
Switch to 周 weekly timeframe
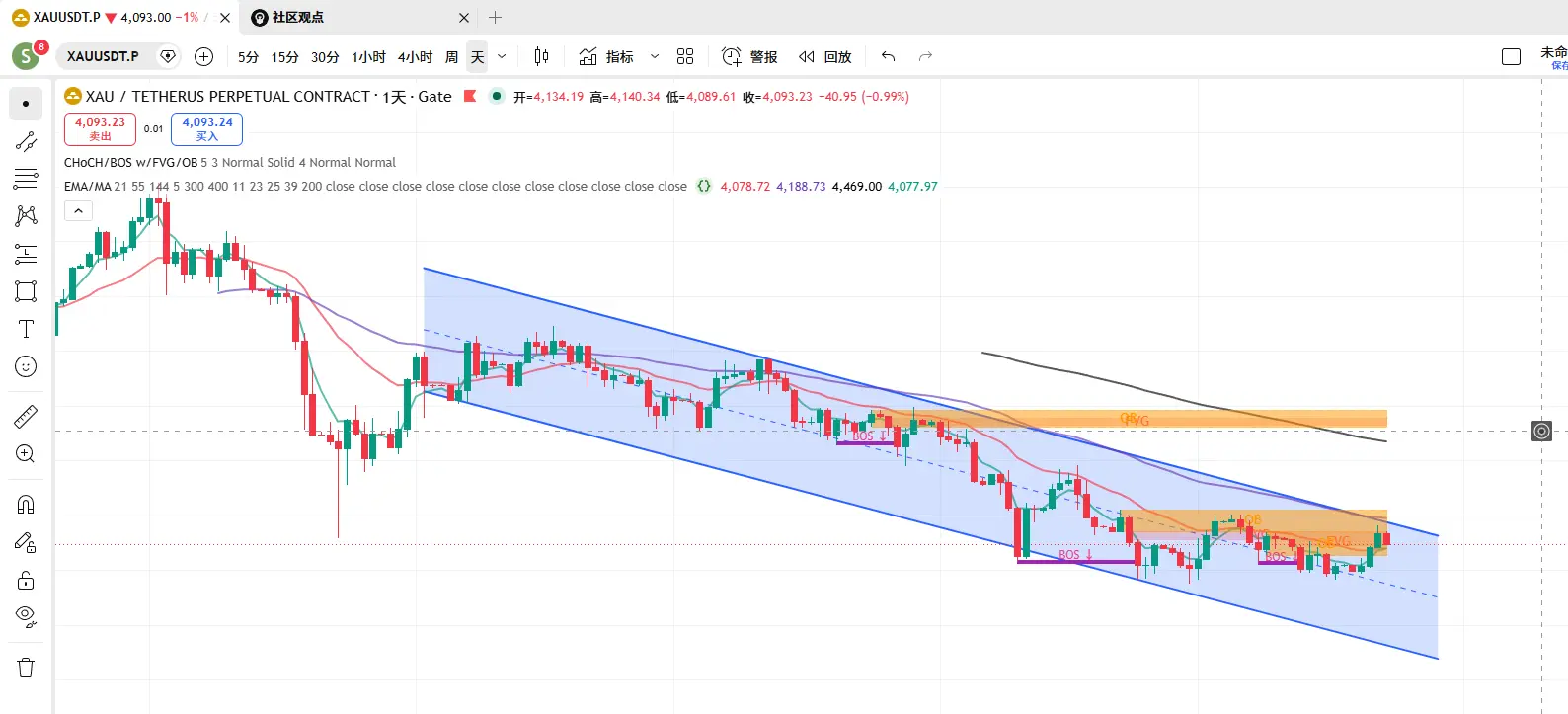click(451, 57)
